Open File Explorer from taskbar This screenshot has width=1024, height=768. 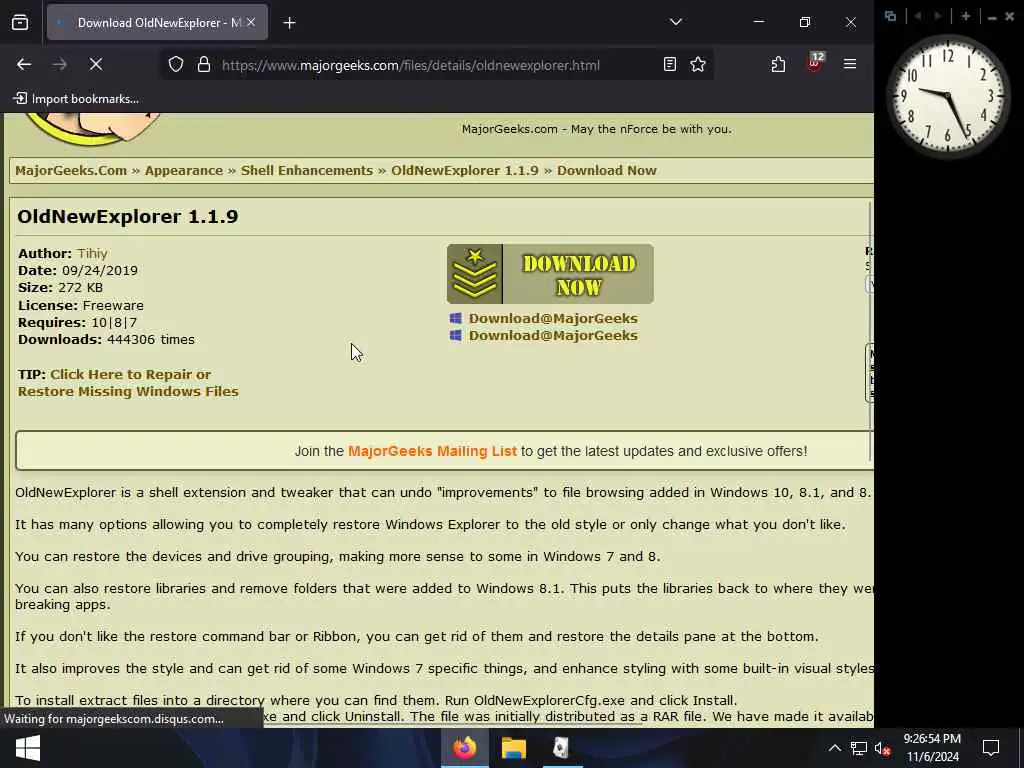(514, 748)
